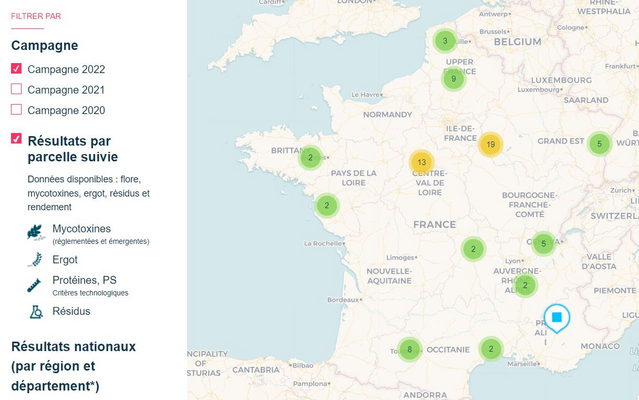
Task: Click the Brittany cluster marker showing 2
Action: (x=311, y=157)
